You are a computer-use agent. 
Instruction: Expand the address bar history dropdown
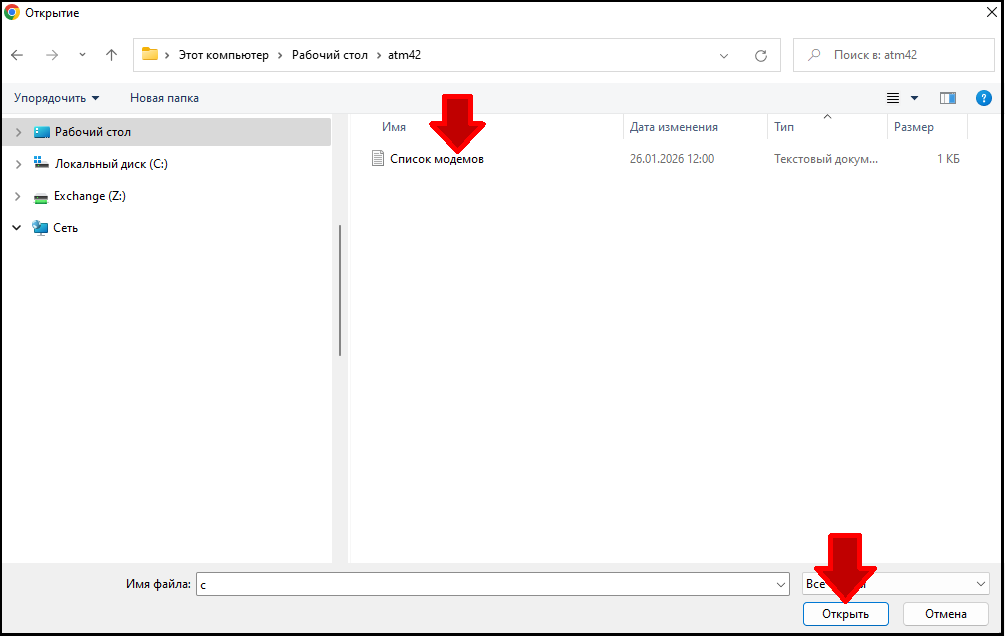(724, 56)
